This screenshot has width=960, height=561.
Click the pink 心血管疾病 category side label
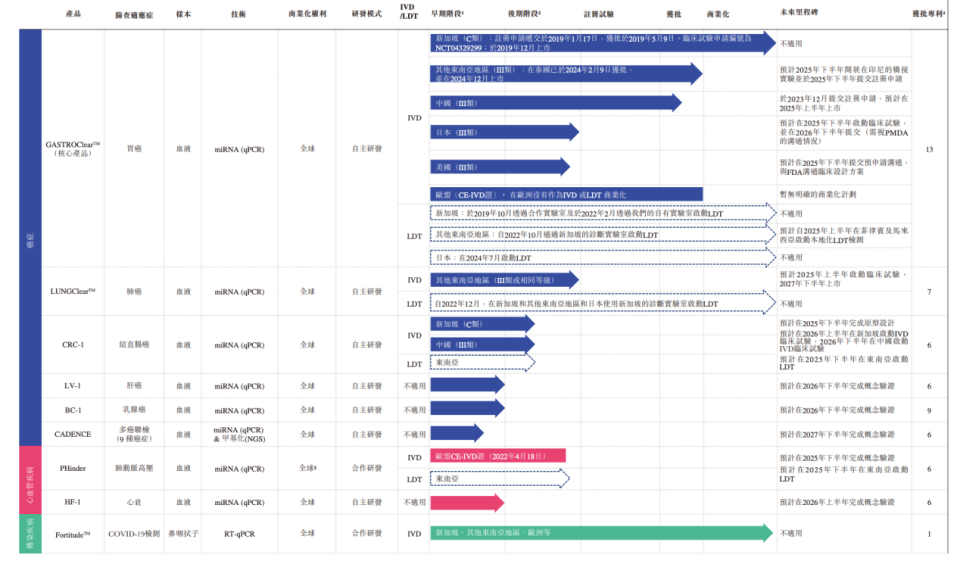[x=31, y=480]
